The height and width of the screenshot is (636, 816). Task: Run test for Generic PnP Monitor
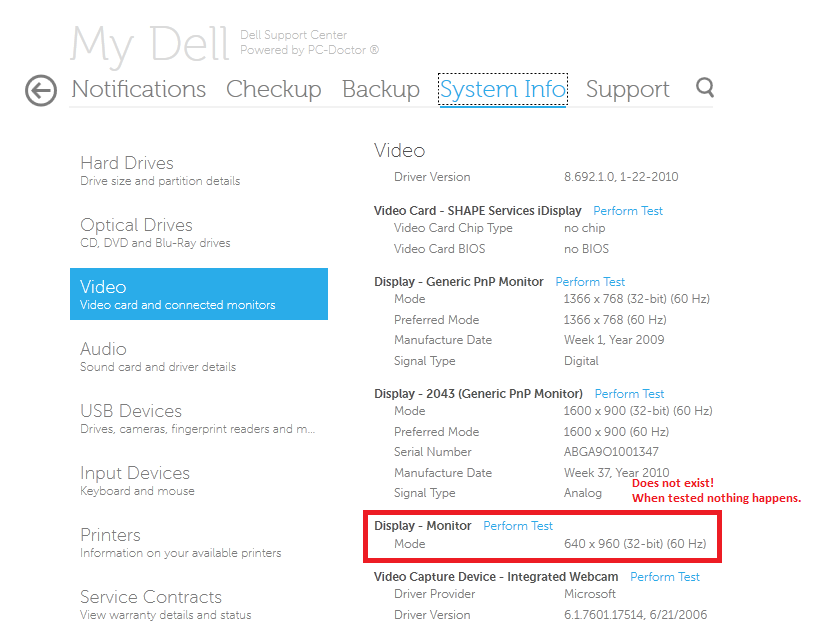589,281
